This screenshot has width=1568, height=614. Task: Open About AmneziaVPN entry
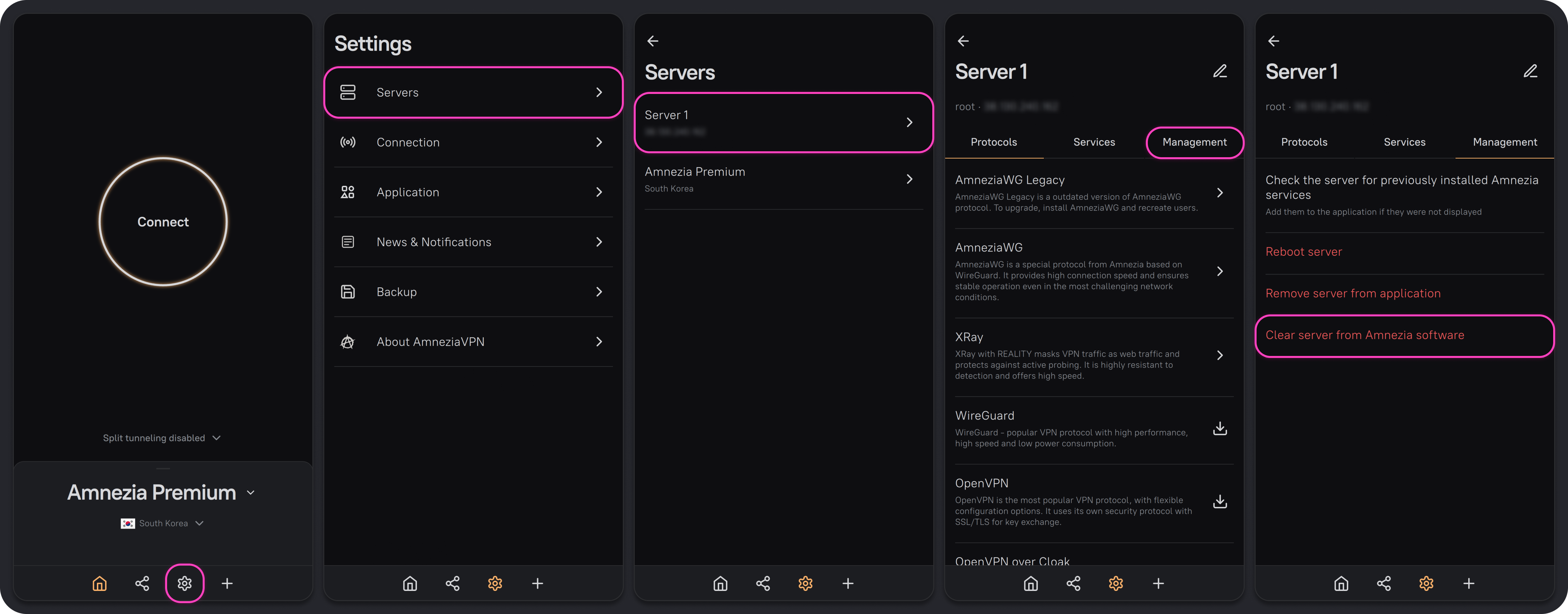[473, 342]
